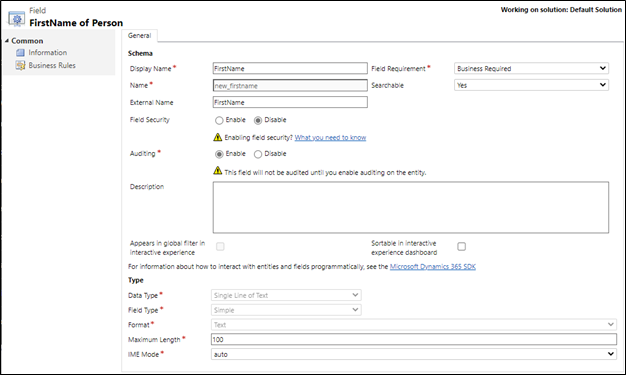
Task: Select Enable for Field Security
Action: point(219,120)
